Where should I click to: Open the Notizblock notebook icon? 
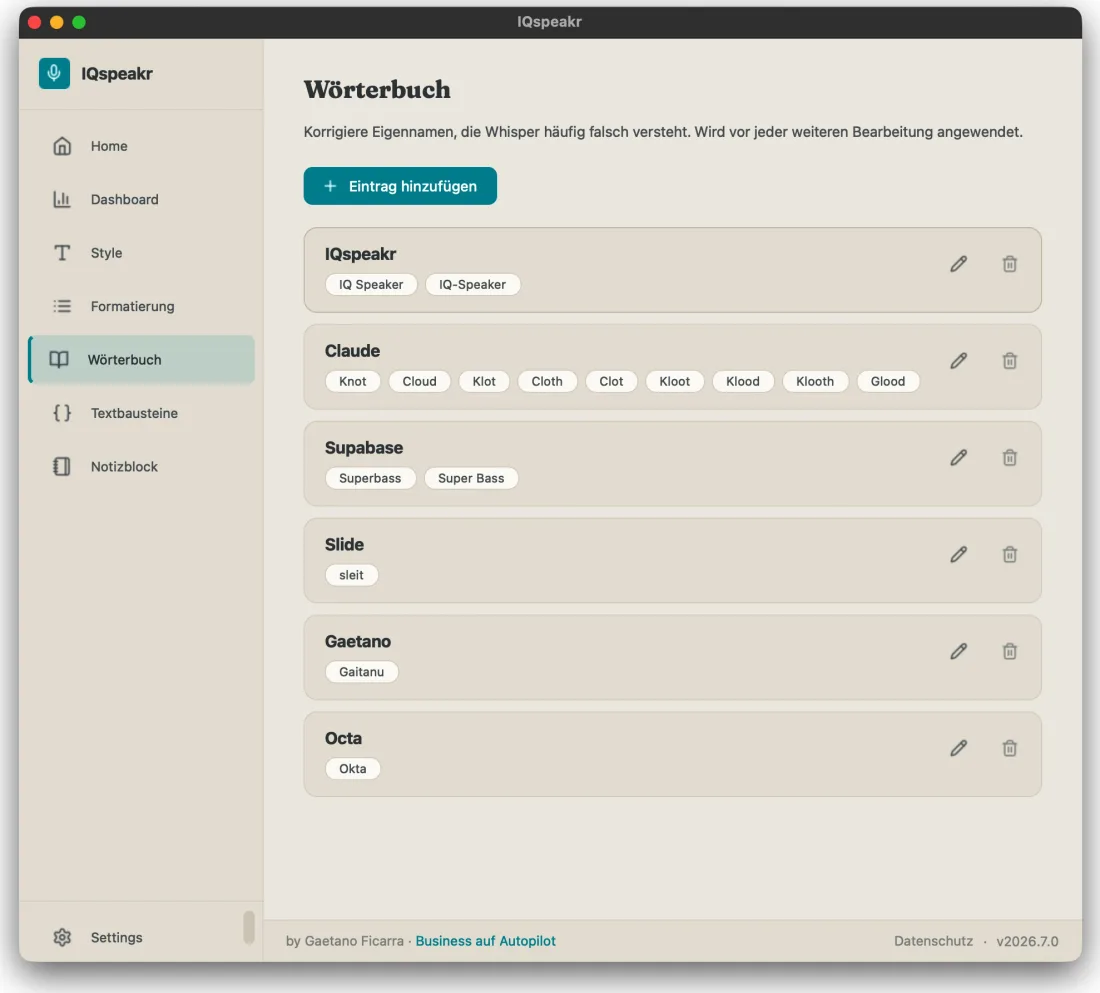pyautogui.click(x=62, y=466)
